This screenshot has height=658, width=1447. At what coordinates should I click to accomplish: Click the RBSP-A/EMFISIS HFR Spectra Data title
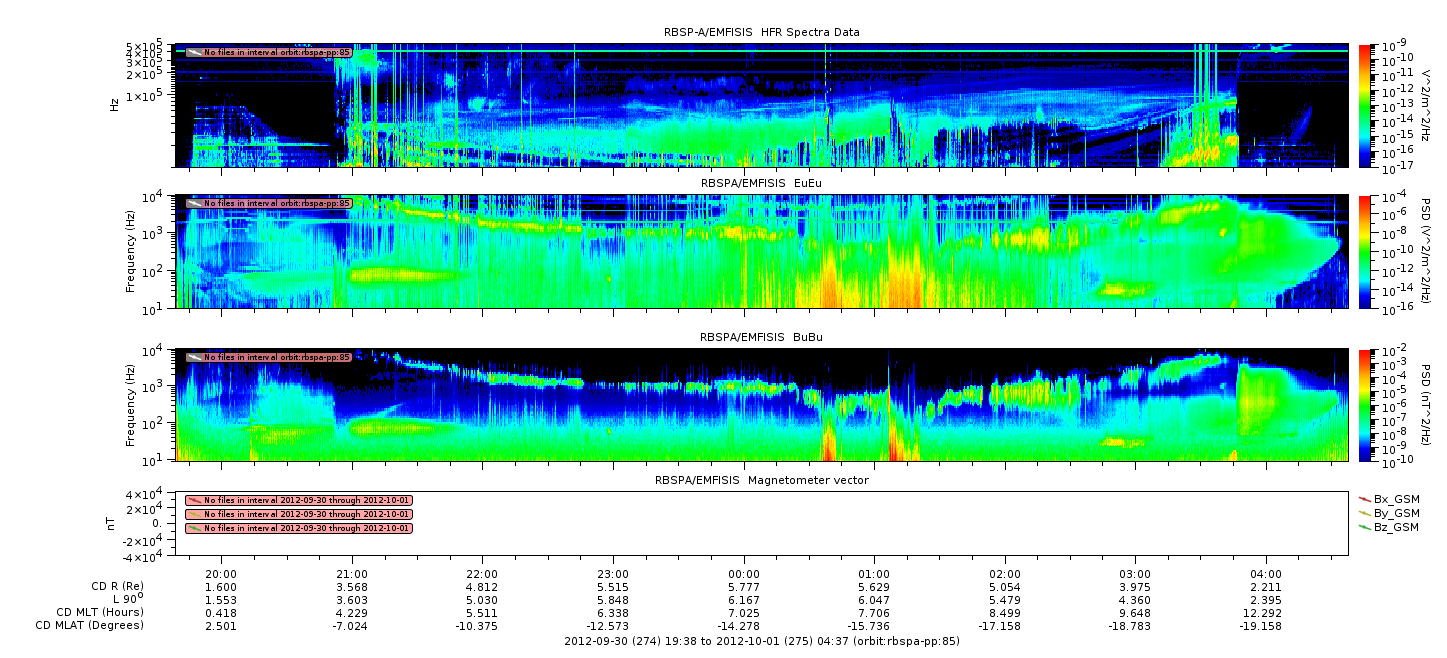pos(761,32)
